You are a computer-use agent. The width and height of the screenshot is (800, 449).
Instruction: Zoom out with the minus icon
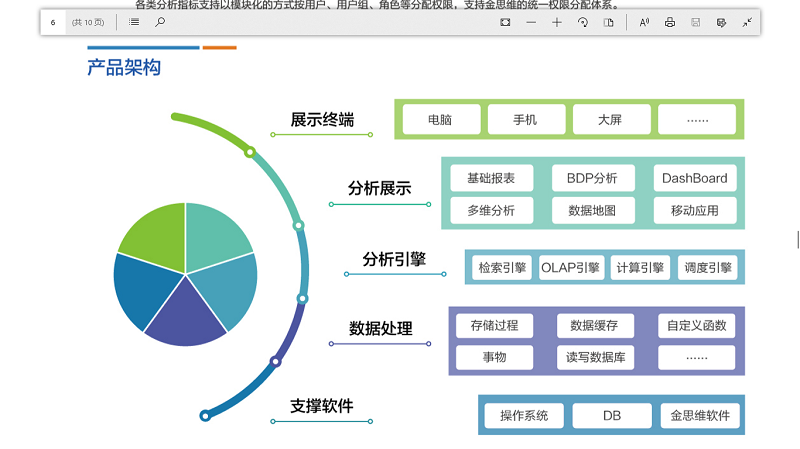(531, 22)
